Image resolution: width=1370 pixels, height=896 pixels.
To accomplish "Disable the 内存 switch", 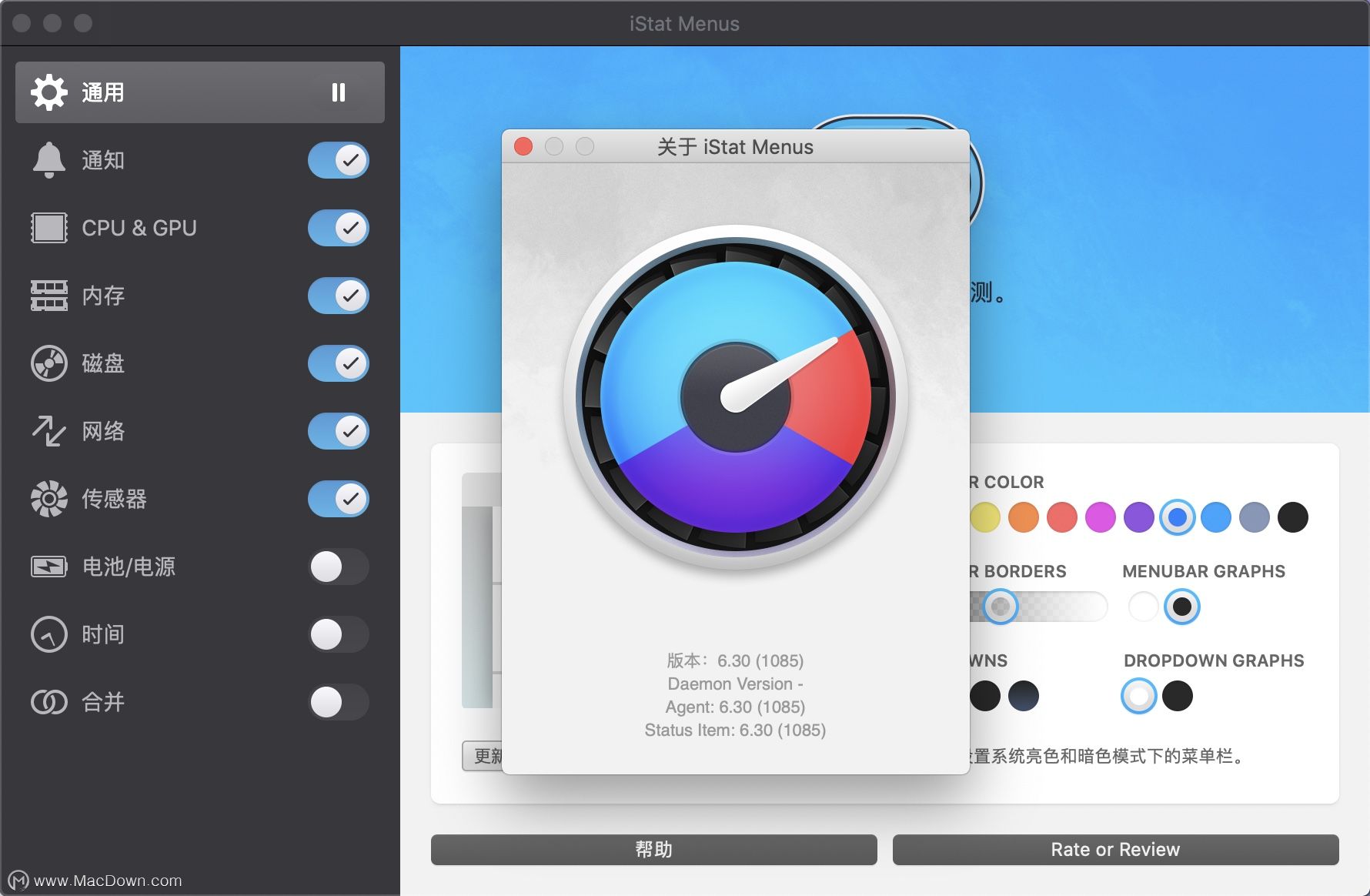I will click(339, 296).
